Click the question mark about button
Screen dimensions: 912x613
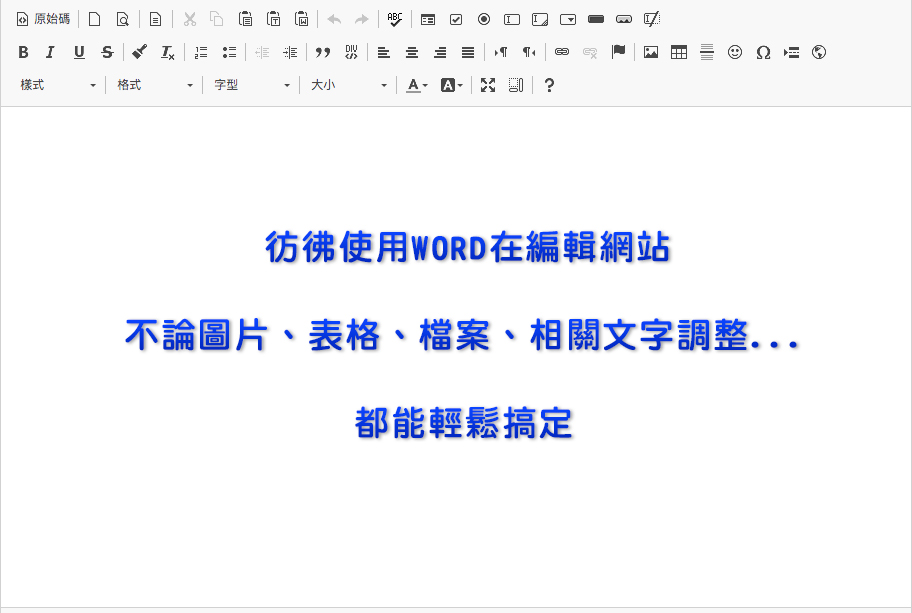coord(549,85)
